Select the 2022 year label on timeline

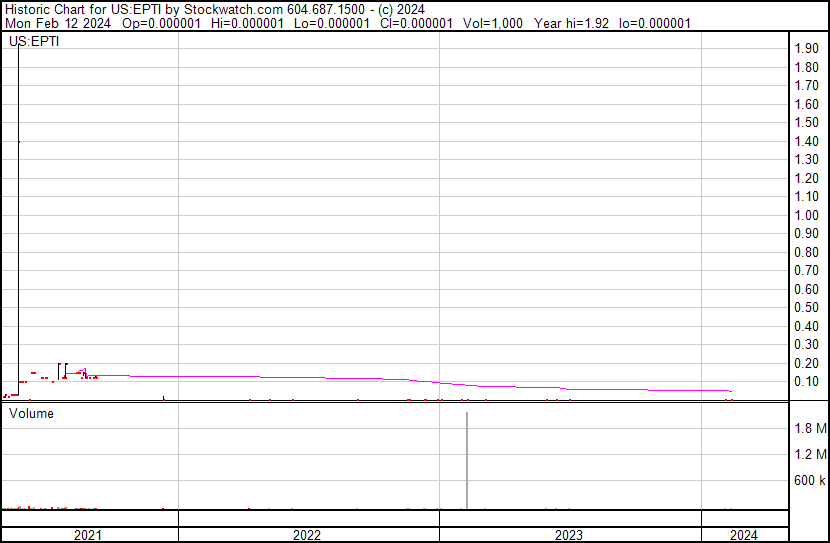307,535
